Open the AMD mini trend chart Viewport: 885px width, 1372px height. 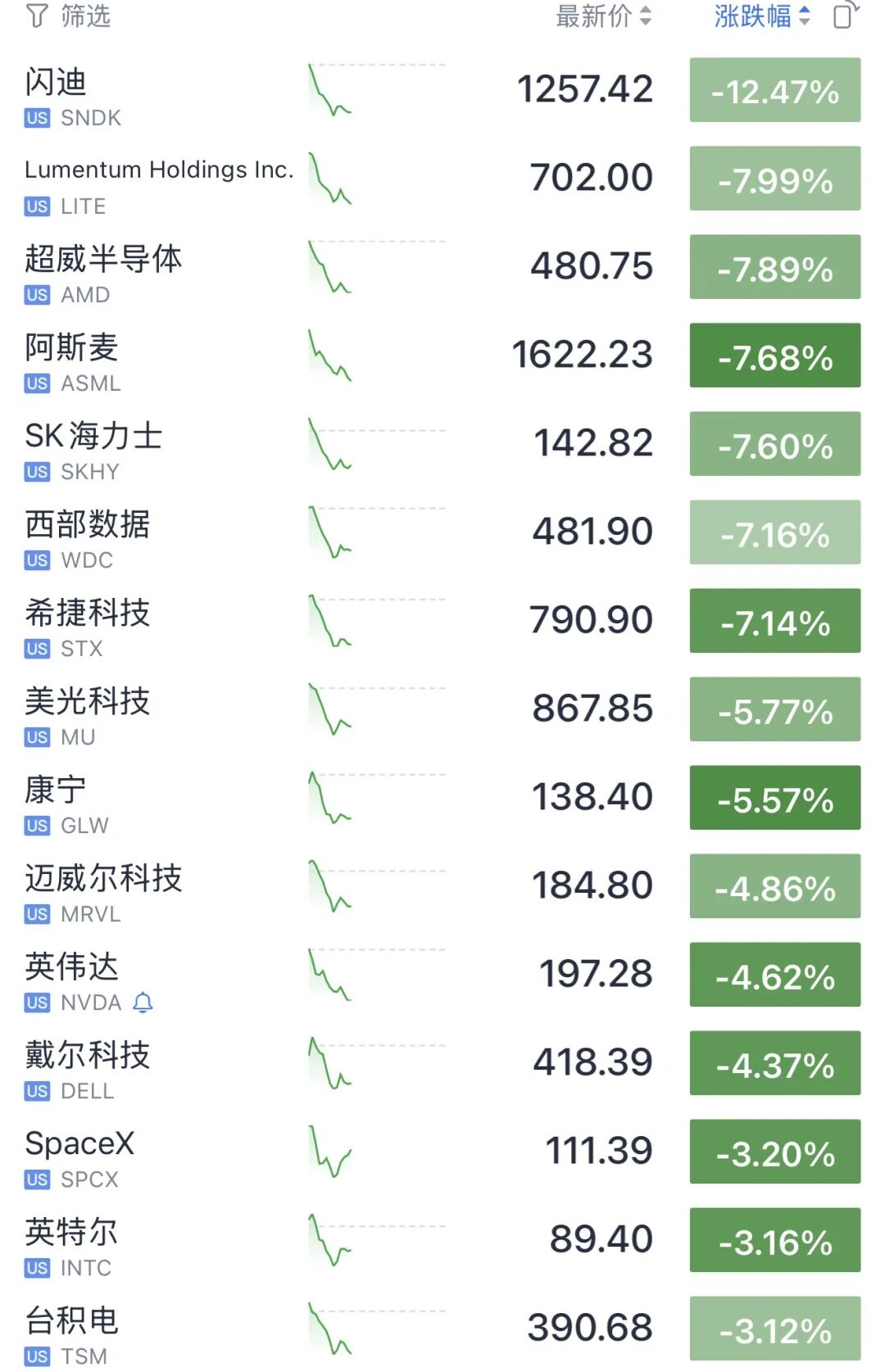point(377,267)
